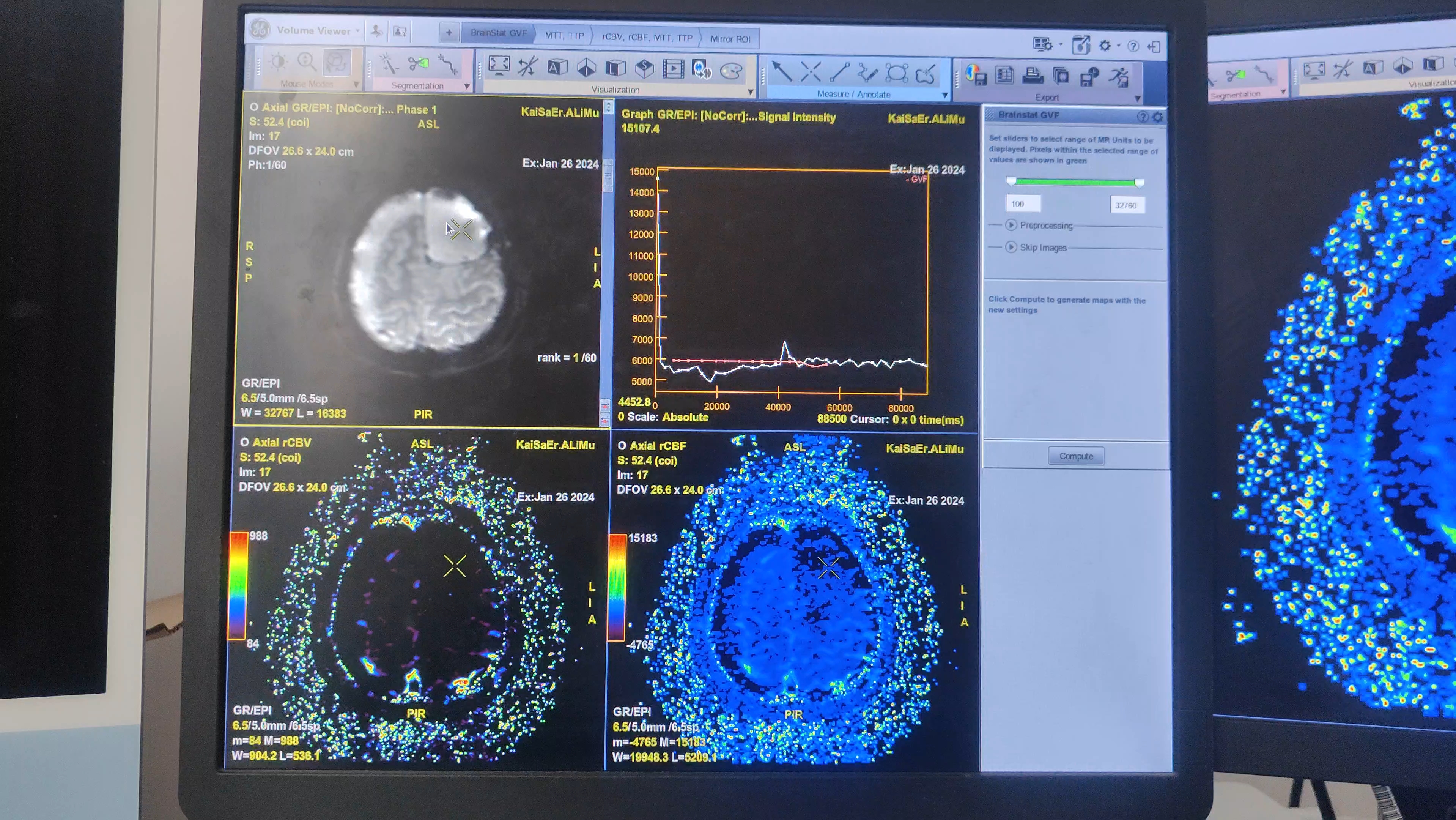Image resolution: width=1456 pixels, height=820 pixels.
Task: Open the help question mark in top bar
Action: point(1133,46)
